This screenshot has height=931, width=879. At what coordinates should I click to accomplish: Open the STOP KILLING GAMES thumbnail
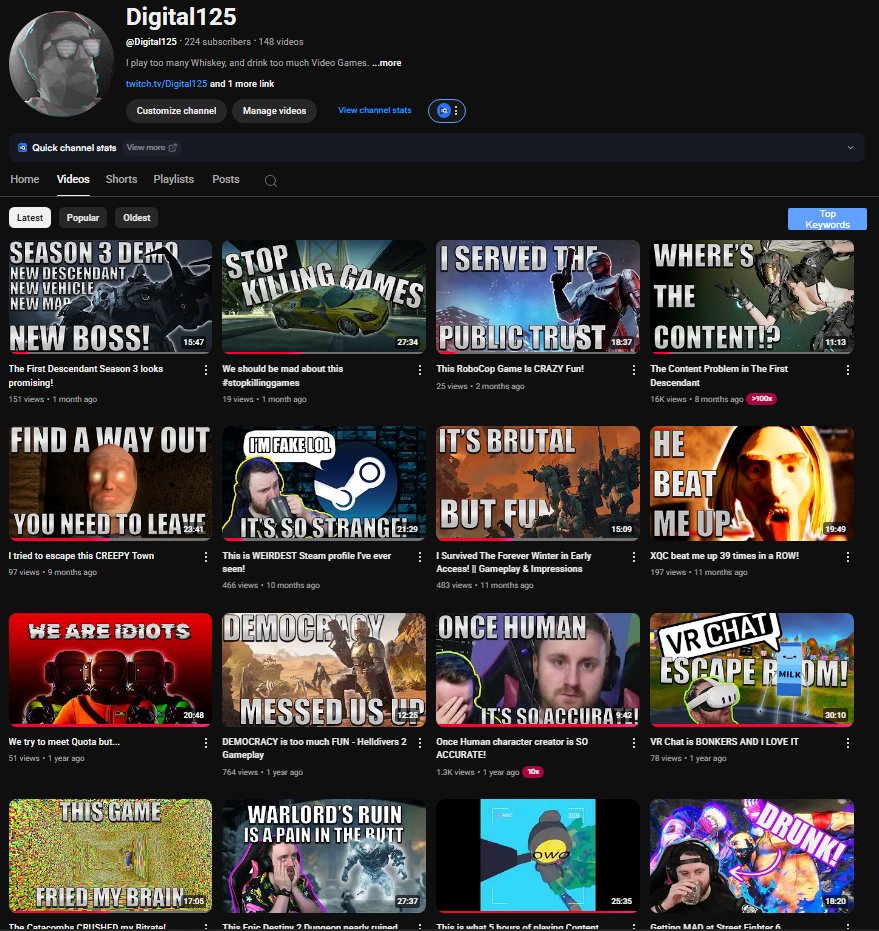point(324,296)
